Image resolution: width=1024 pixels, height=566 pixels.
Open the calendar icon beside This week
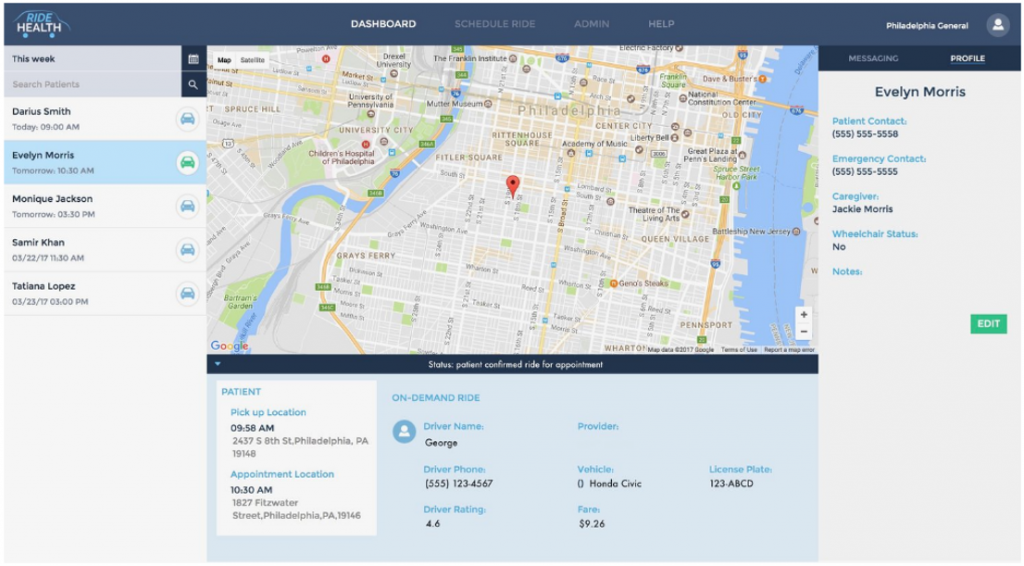coord(193,59)
